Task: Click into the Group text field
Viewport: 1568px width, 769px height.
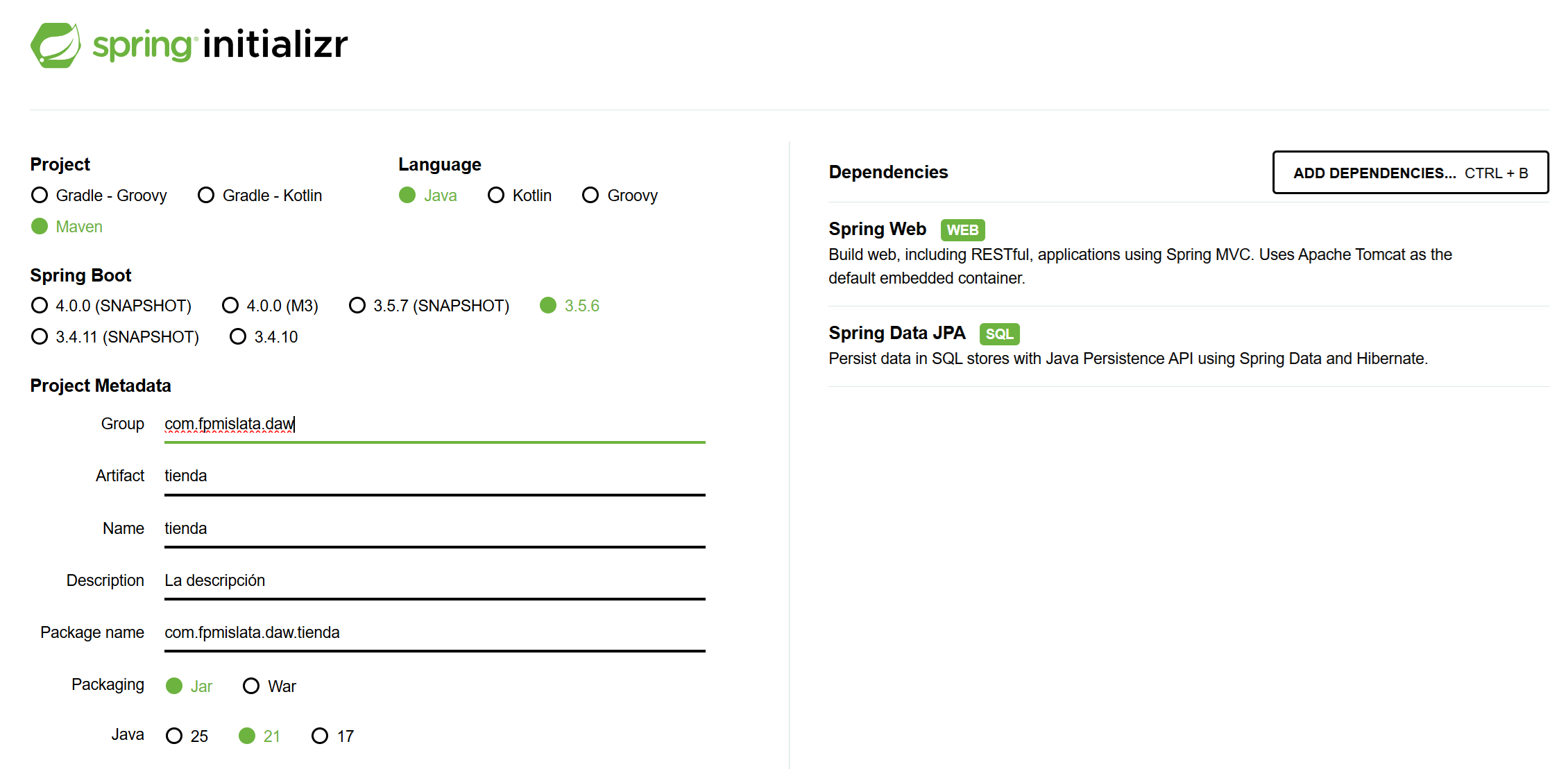Action: 434,424
